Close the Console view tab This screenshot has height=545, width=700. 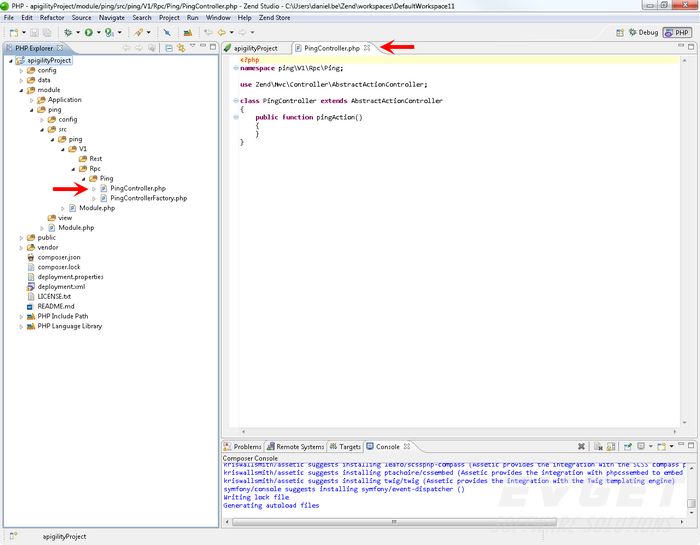click(x=407, y=446)
